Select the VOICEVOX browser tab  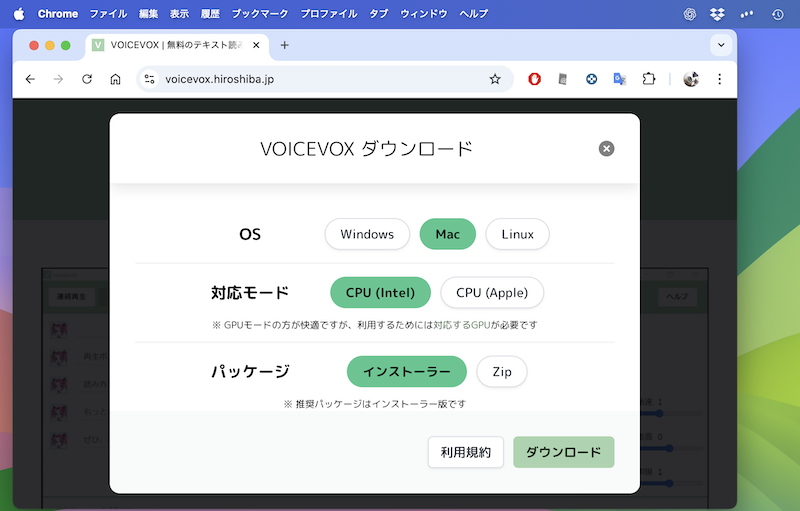tap(177, 45)
